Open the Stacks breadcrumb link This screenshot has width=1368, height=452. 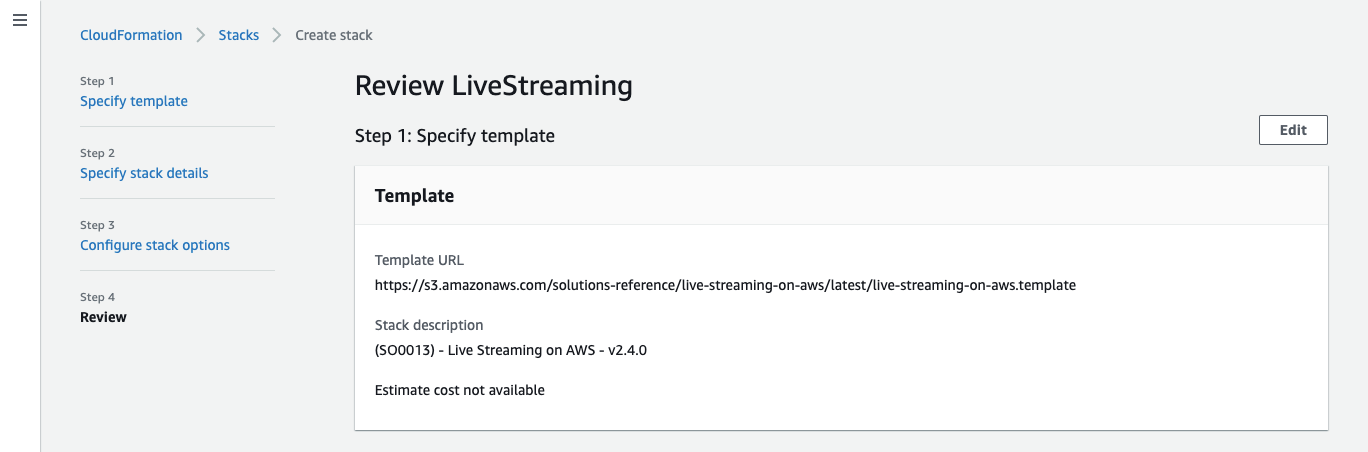(x=239, y=35)
